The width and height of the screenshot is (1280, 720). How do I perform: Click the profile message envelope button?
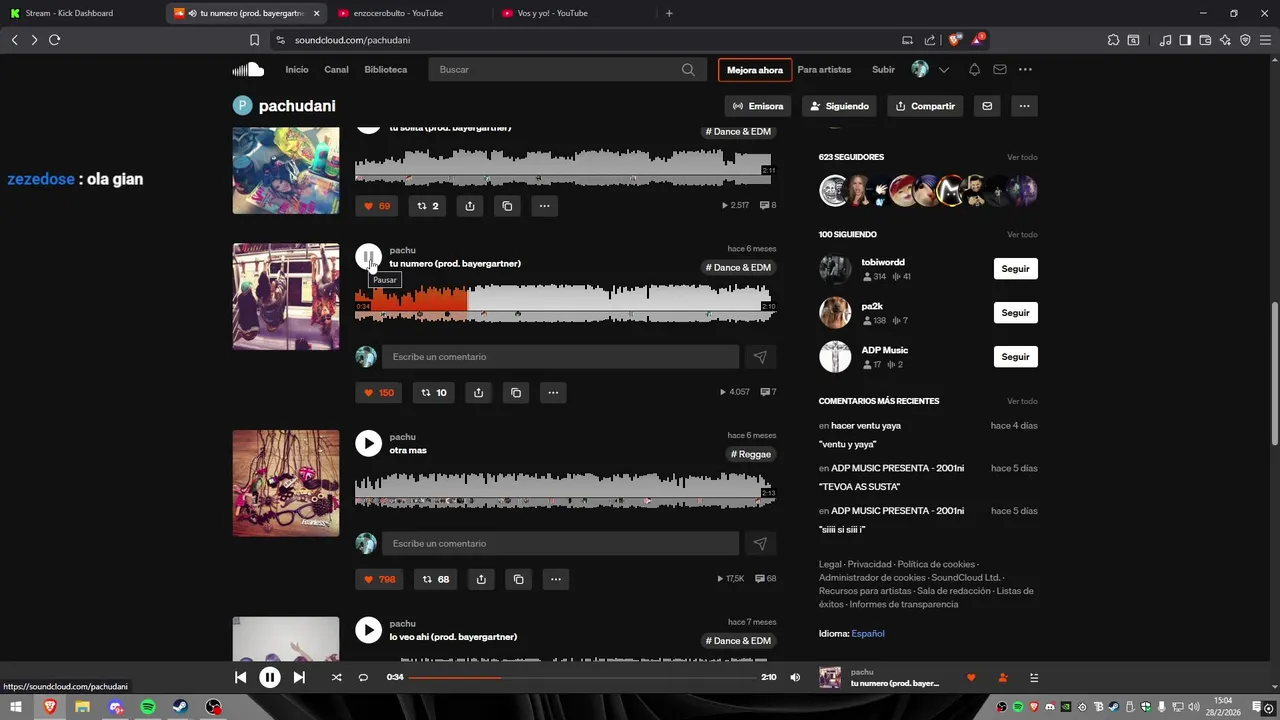(x=987, y=106)
